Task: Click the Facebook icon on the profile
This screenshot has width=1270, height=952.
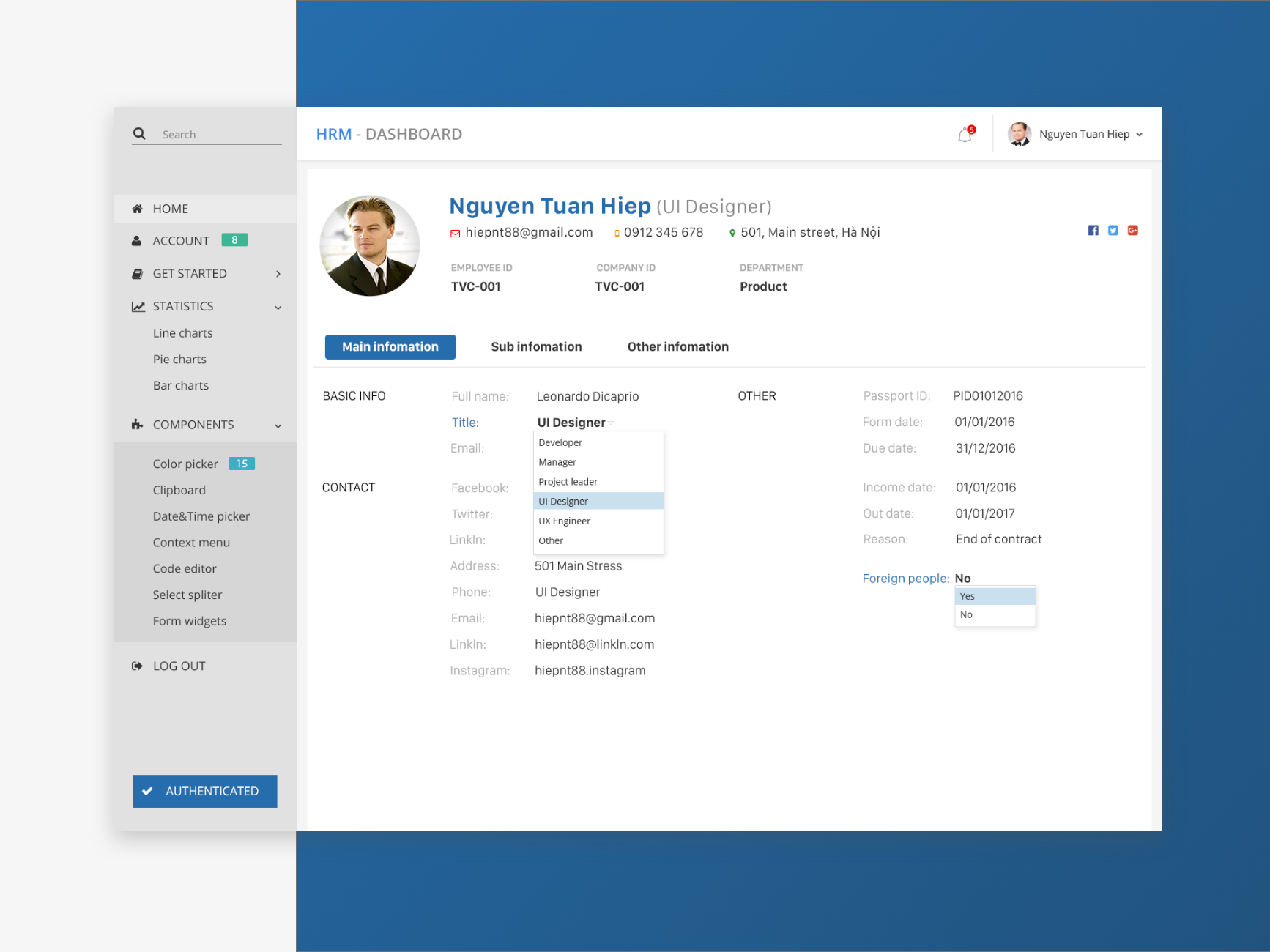Action: (1093, 230)
